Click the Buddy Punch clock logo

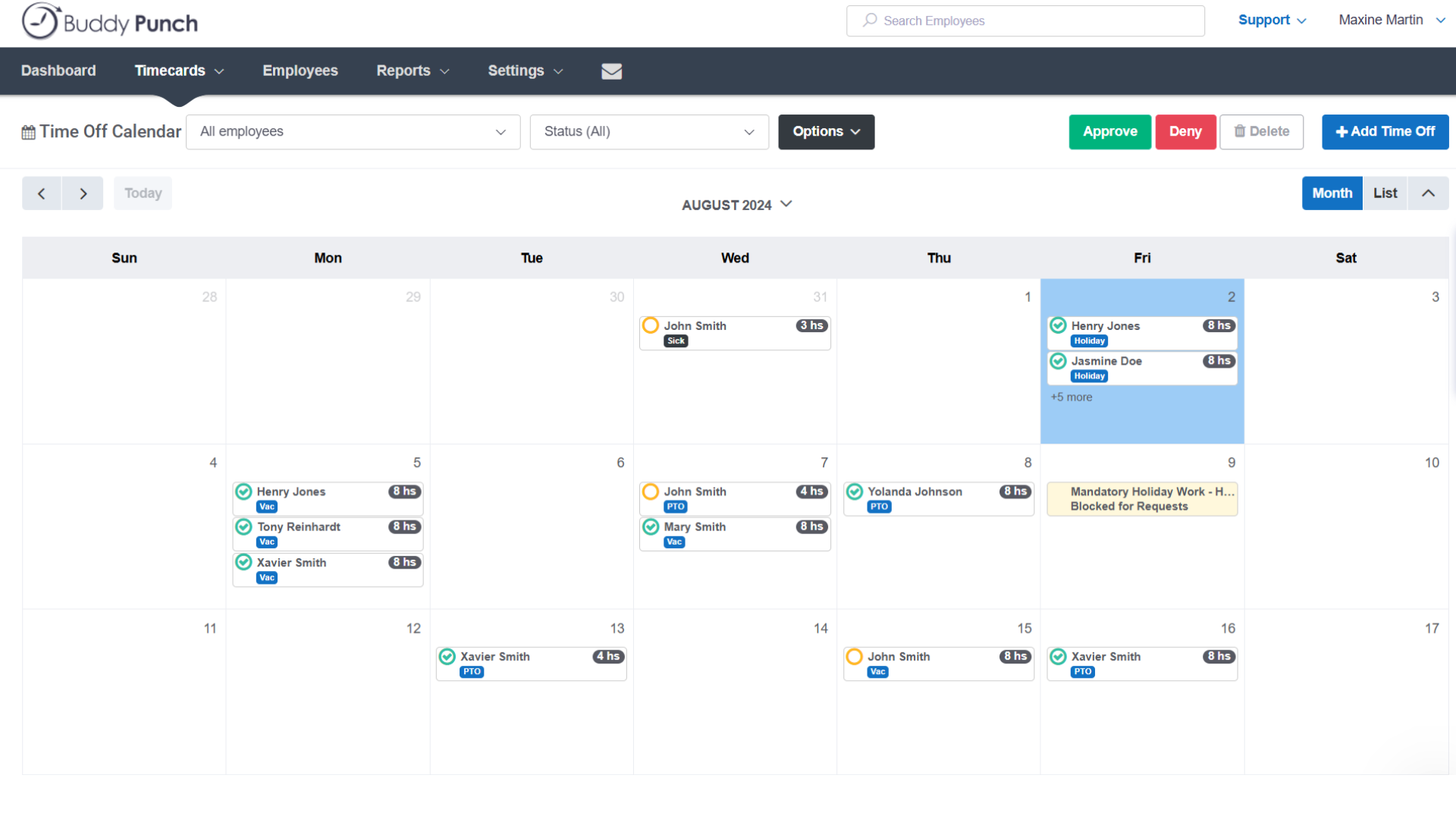pos(39,21)
